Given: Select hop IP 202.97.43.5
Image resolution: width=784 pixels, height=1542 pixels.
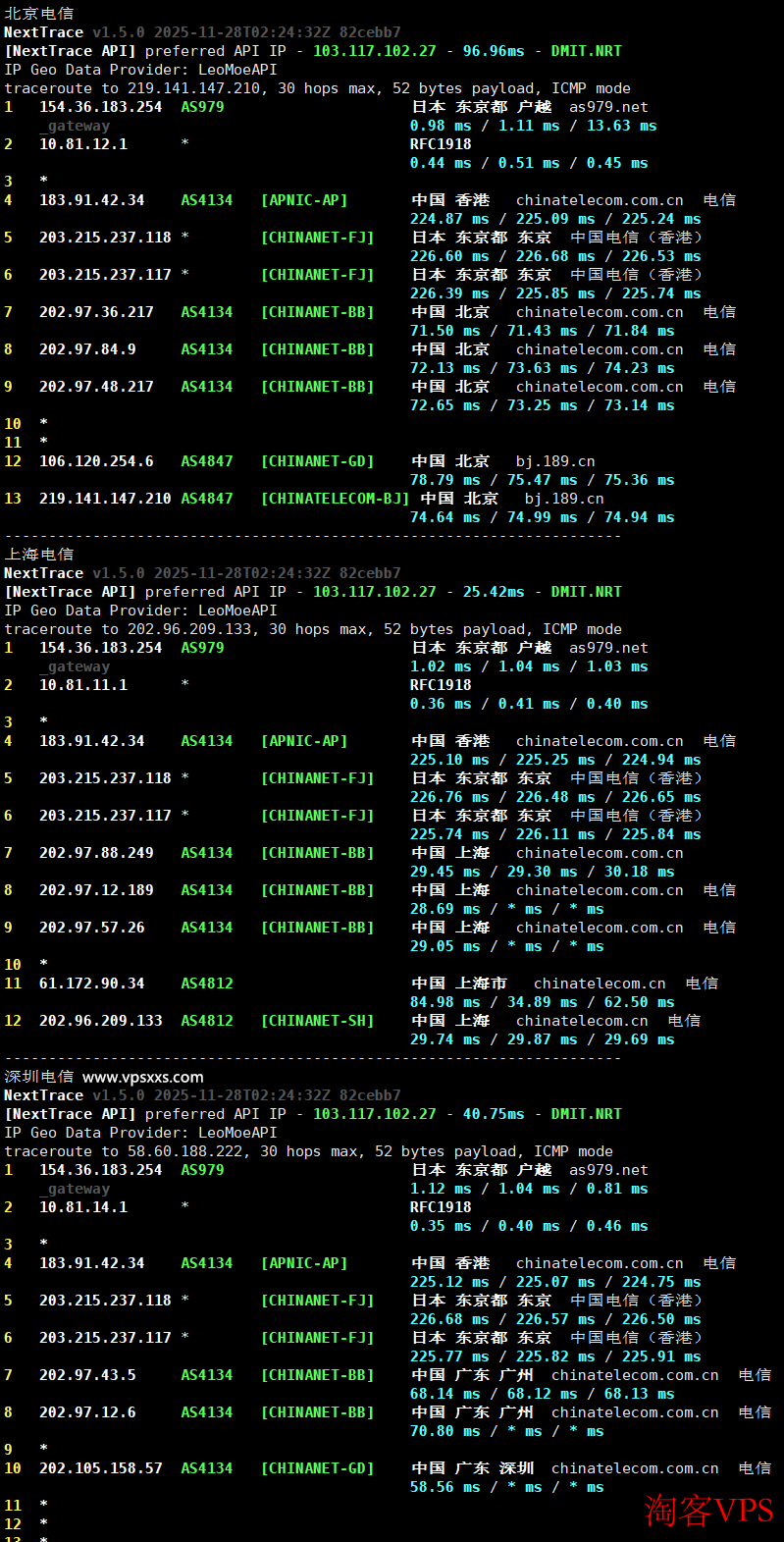Looking at the screenshot, I should (x=87, y=1375).
